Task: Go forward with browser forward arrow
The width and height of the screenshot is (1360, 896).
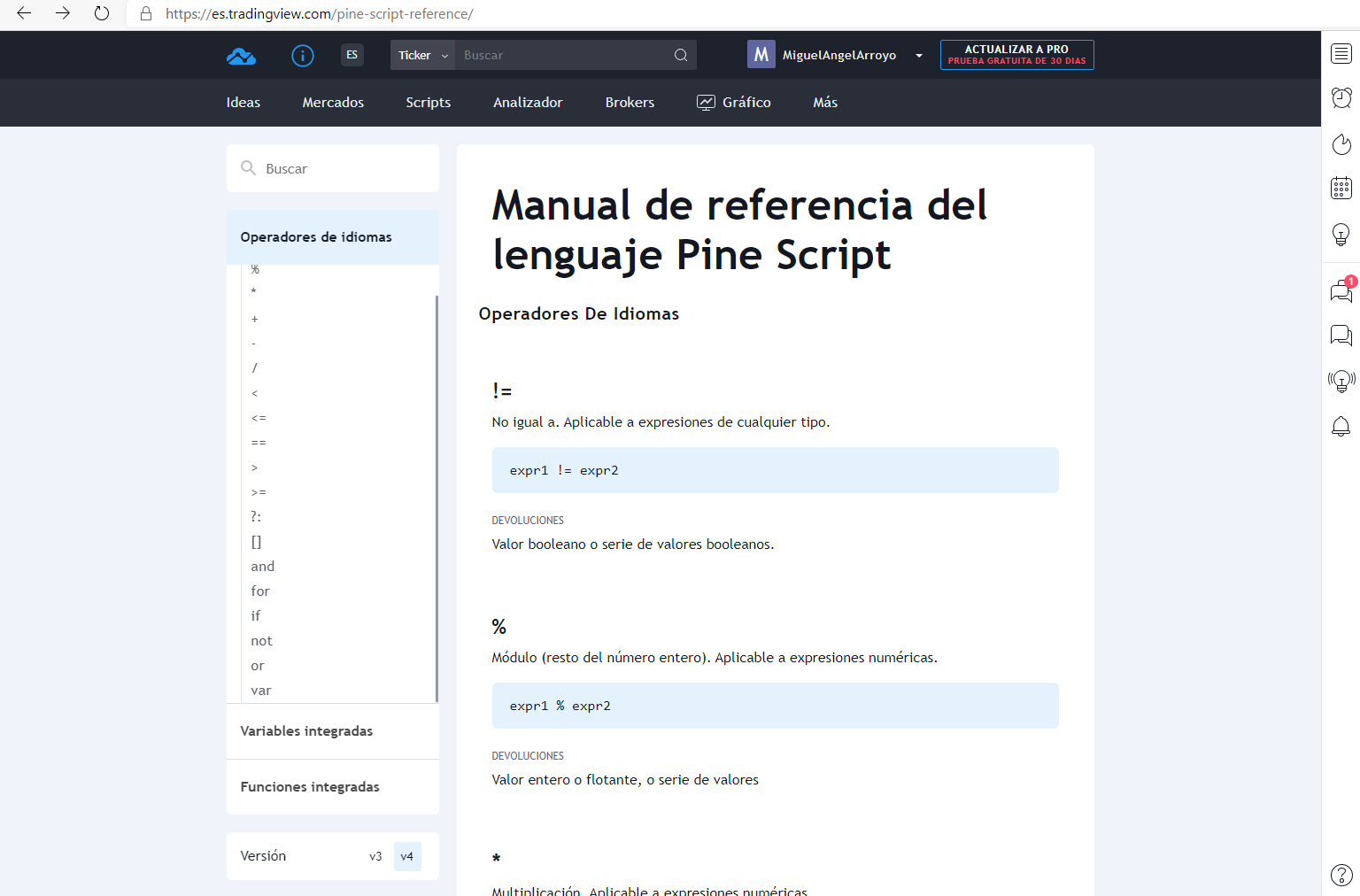Action: tap(63, 13)
